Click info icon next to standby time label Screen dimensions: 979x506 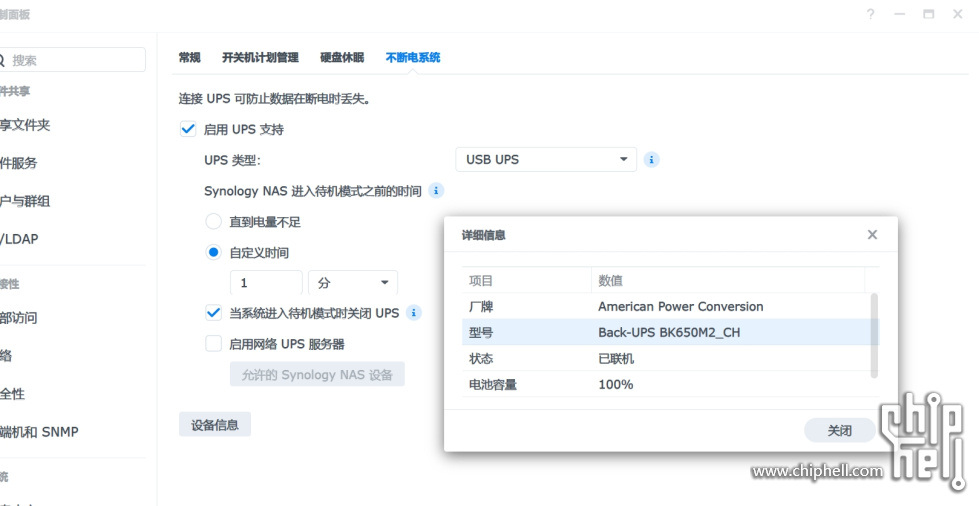pos(436,191)
